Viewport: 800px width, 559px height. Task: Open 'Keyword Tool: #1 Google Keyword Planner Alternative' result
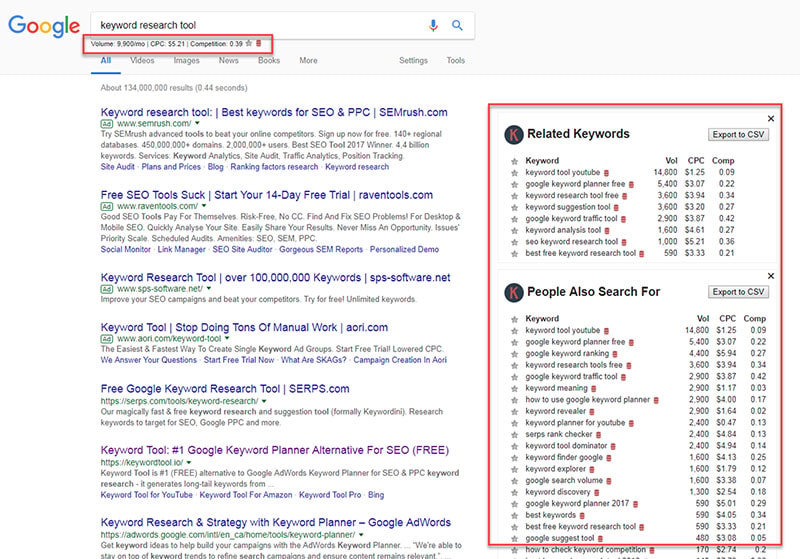274,450
